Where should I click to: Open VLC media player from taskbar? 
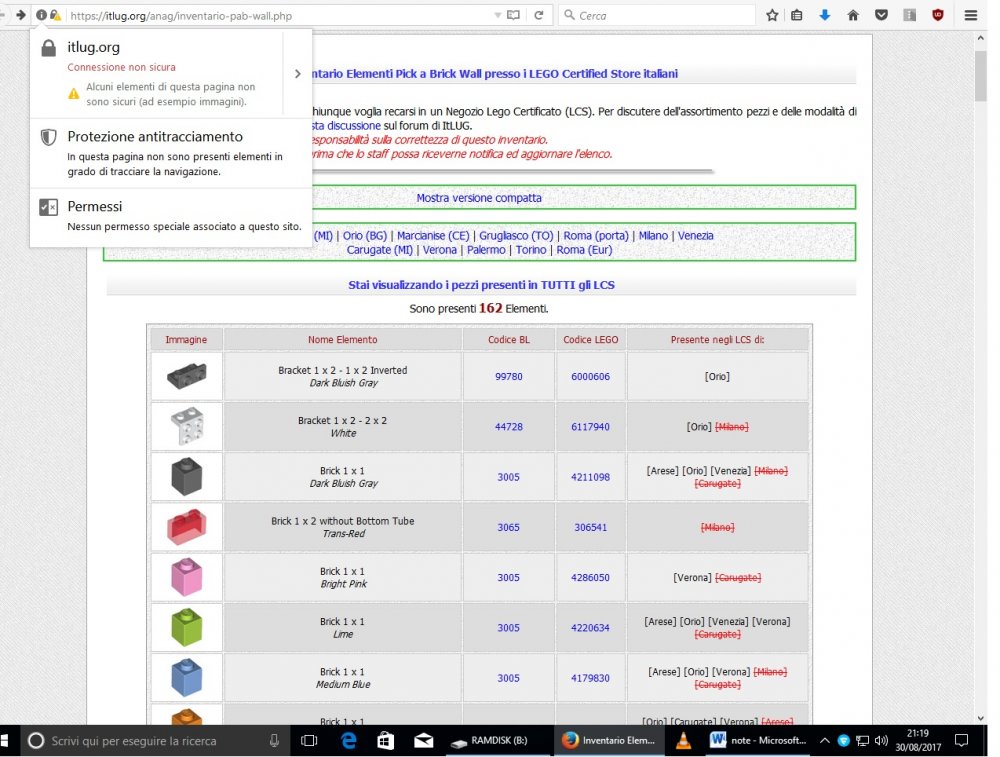[x=683, y=740]
